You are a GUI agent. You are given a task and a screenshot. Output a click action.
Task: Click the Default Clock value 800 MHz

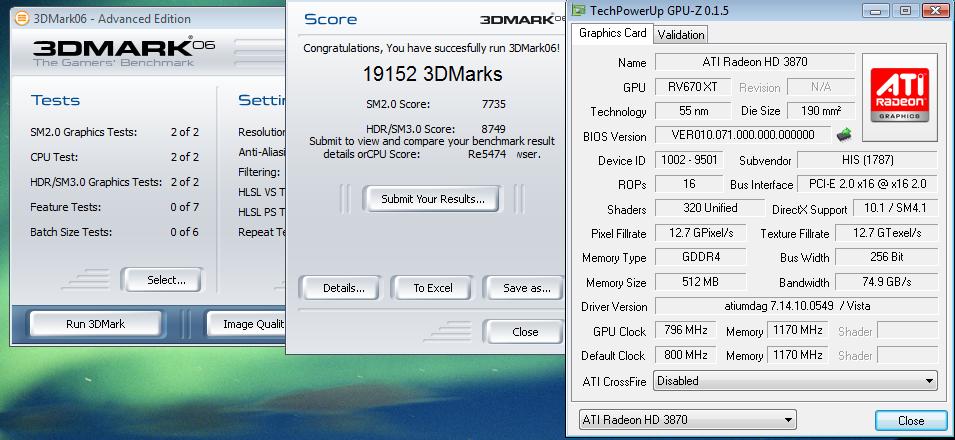click(x=686, y=355)
